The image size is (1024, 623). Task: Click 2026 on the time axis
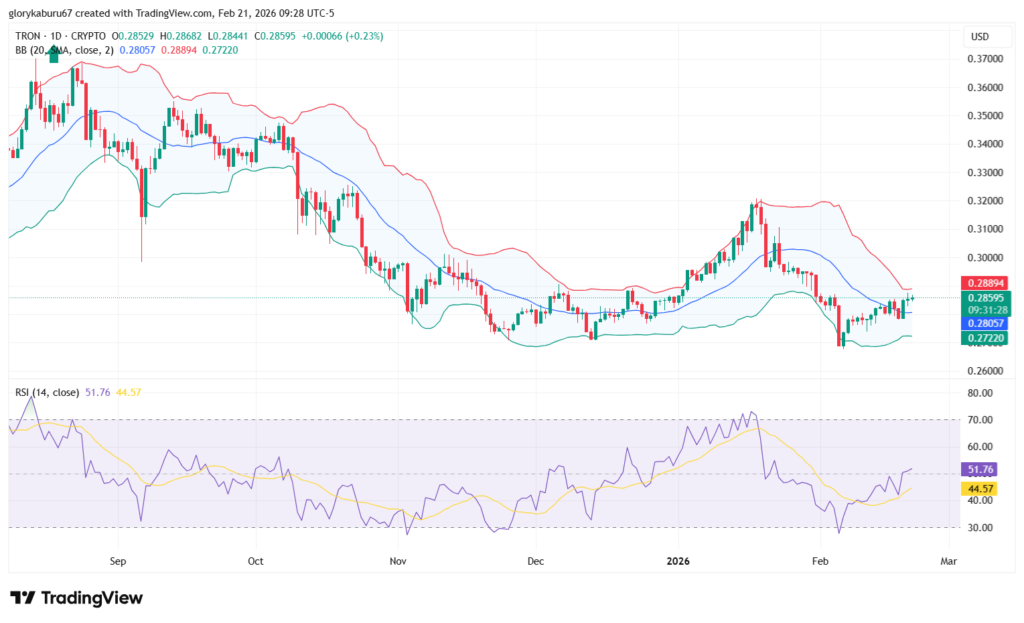(x=678, y=561)
